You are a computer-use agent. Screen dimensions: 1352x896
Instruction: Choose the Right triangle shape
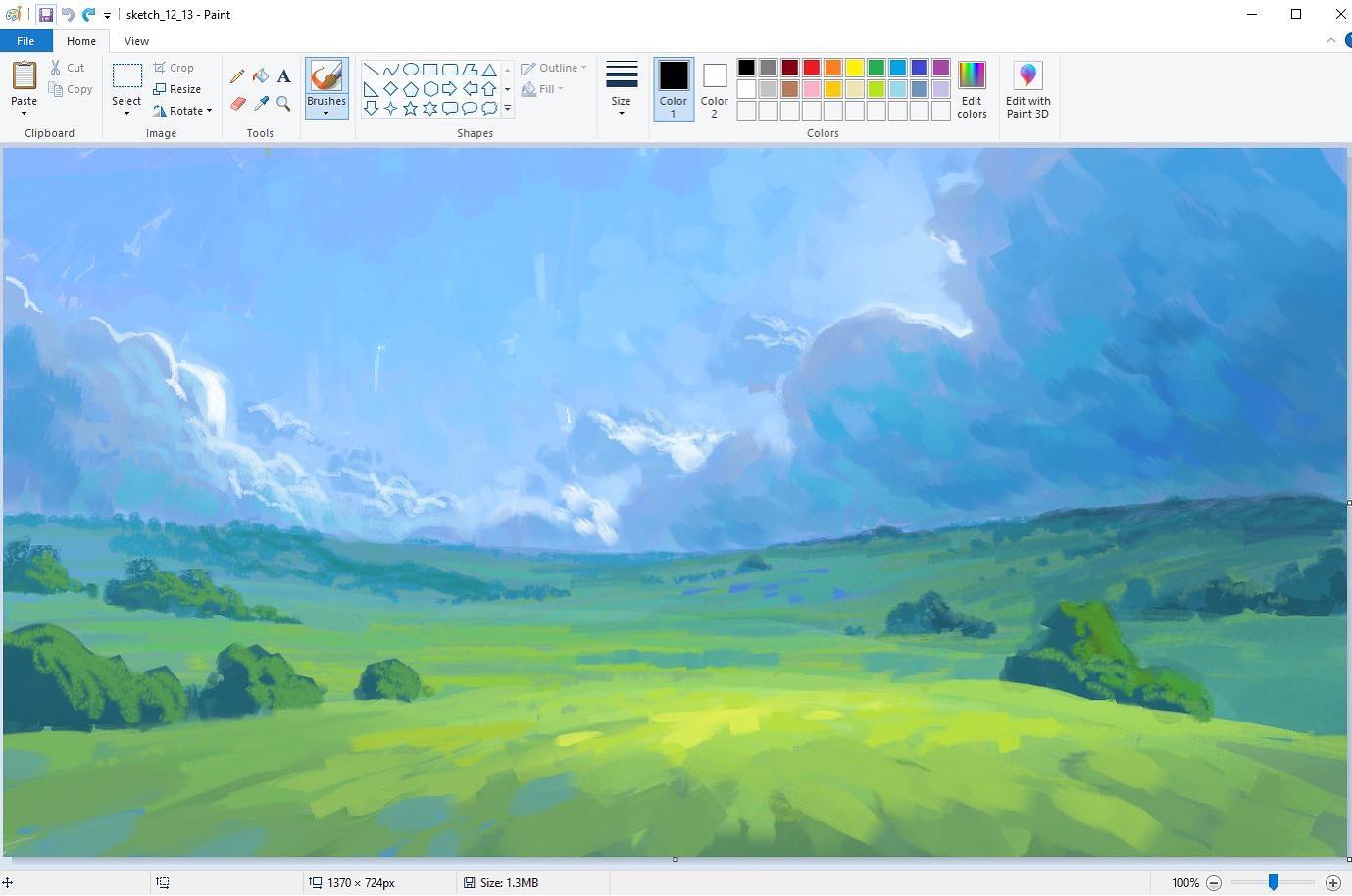(x=372, y=89)
